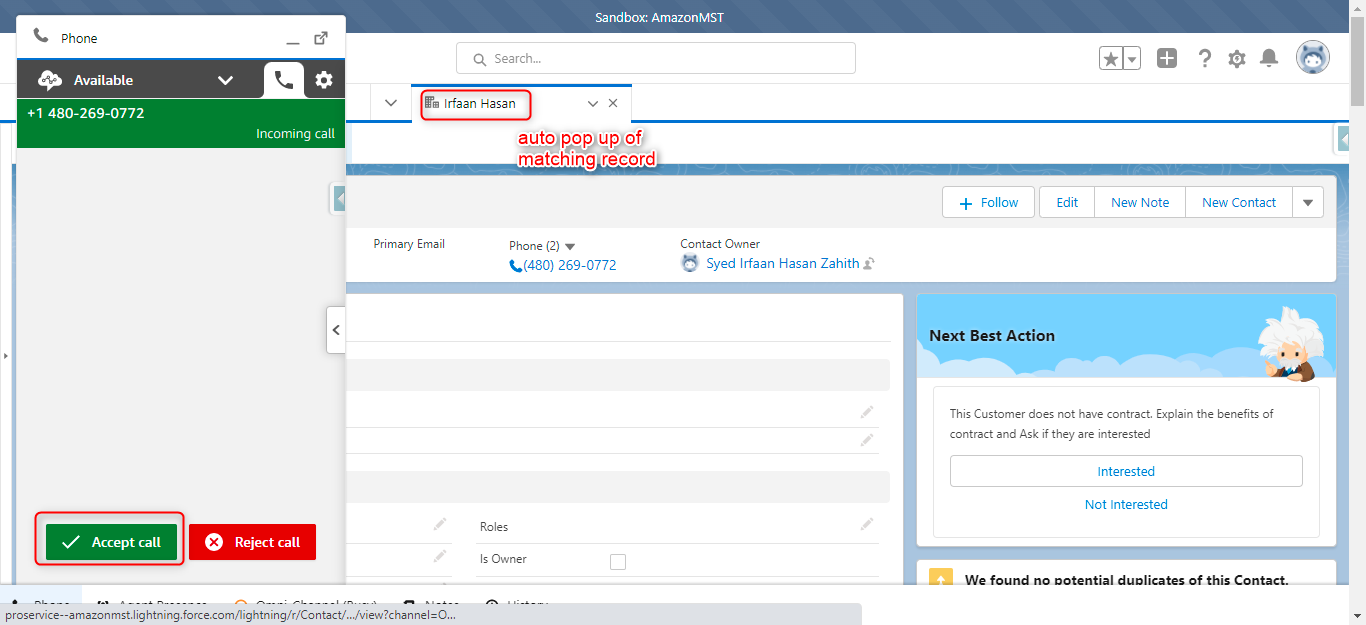Click the Interested response link
Screen dimensions: 1366x625
(x=1126, y=471)
